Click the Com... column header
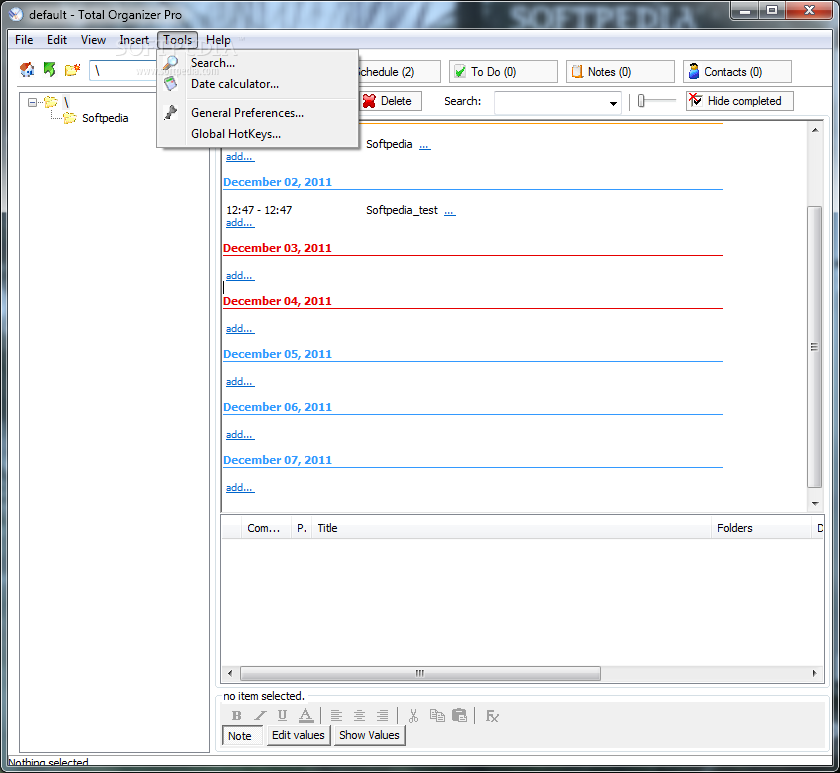The image size is (840, 773). click(x=266, y=528)
